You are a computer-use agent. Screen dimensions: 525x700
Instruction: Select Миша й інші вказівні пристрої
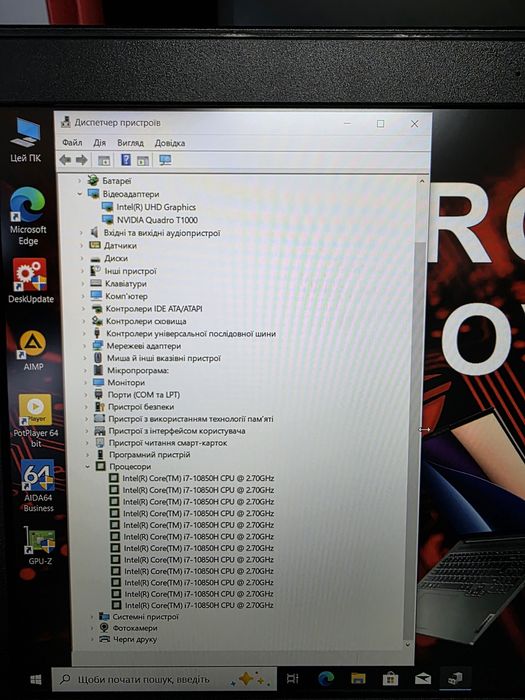[163, 358]
